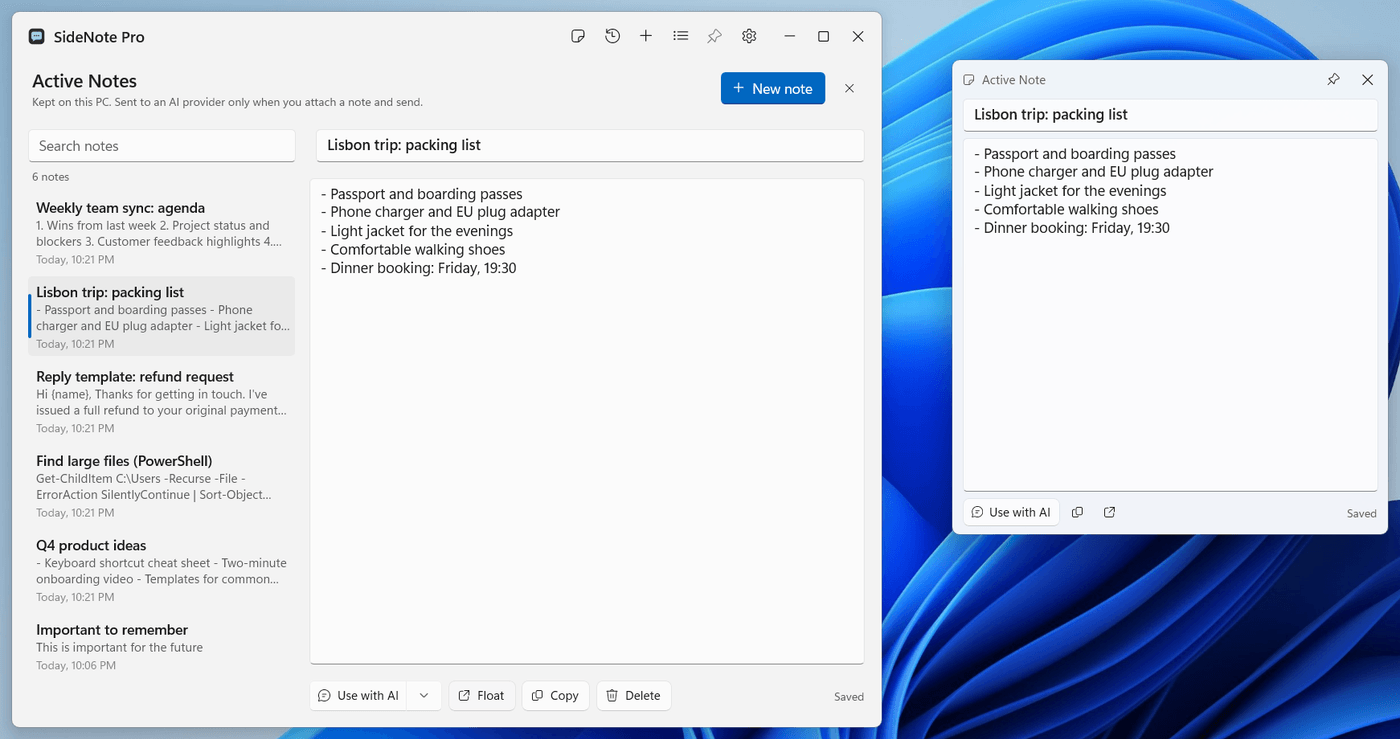This screenshot has height=739, width=1400.
Task: Open the Important to remember note
Action: (162, 648)
